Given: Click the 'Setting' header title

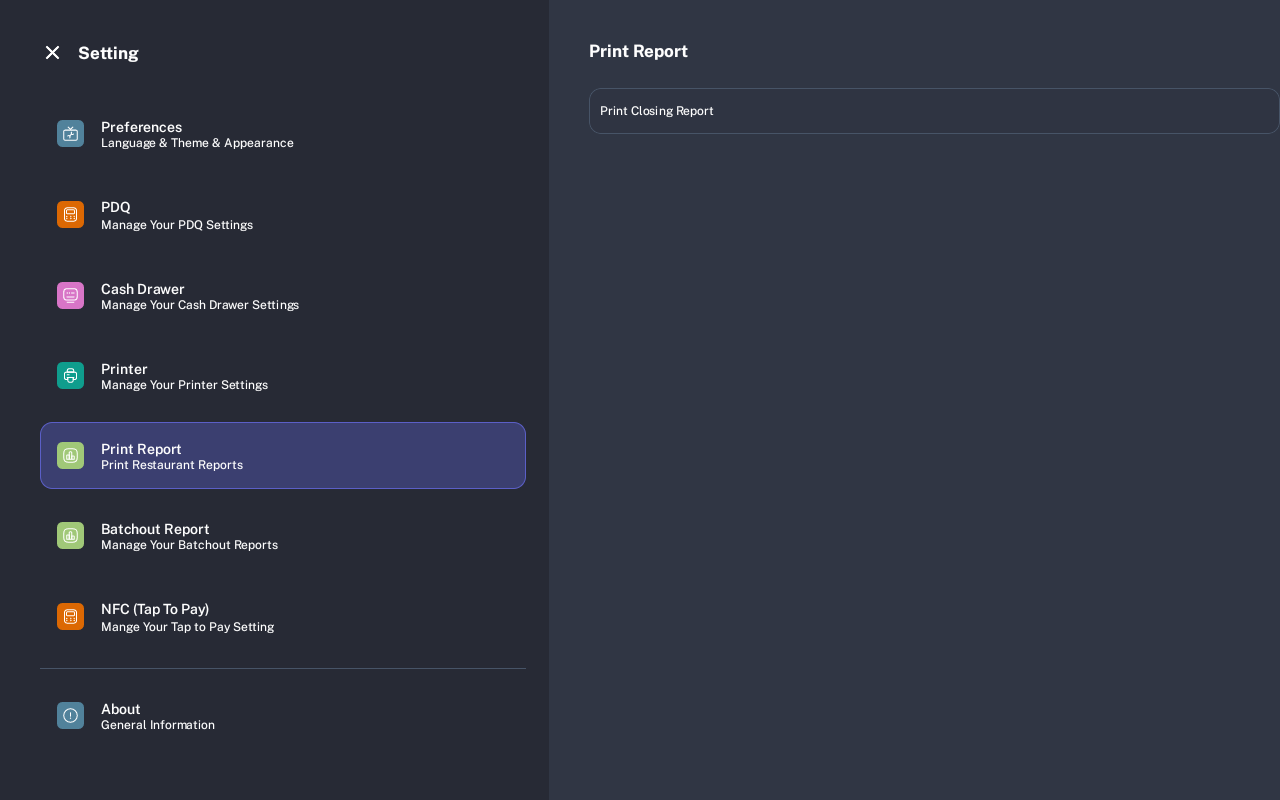Looking at the screenshot, I should click(108, 53).
